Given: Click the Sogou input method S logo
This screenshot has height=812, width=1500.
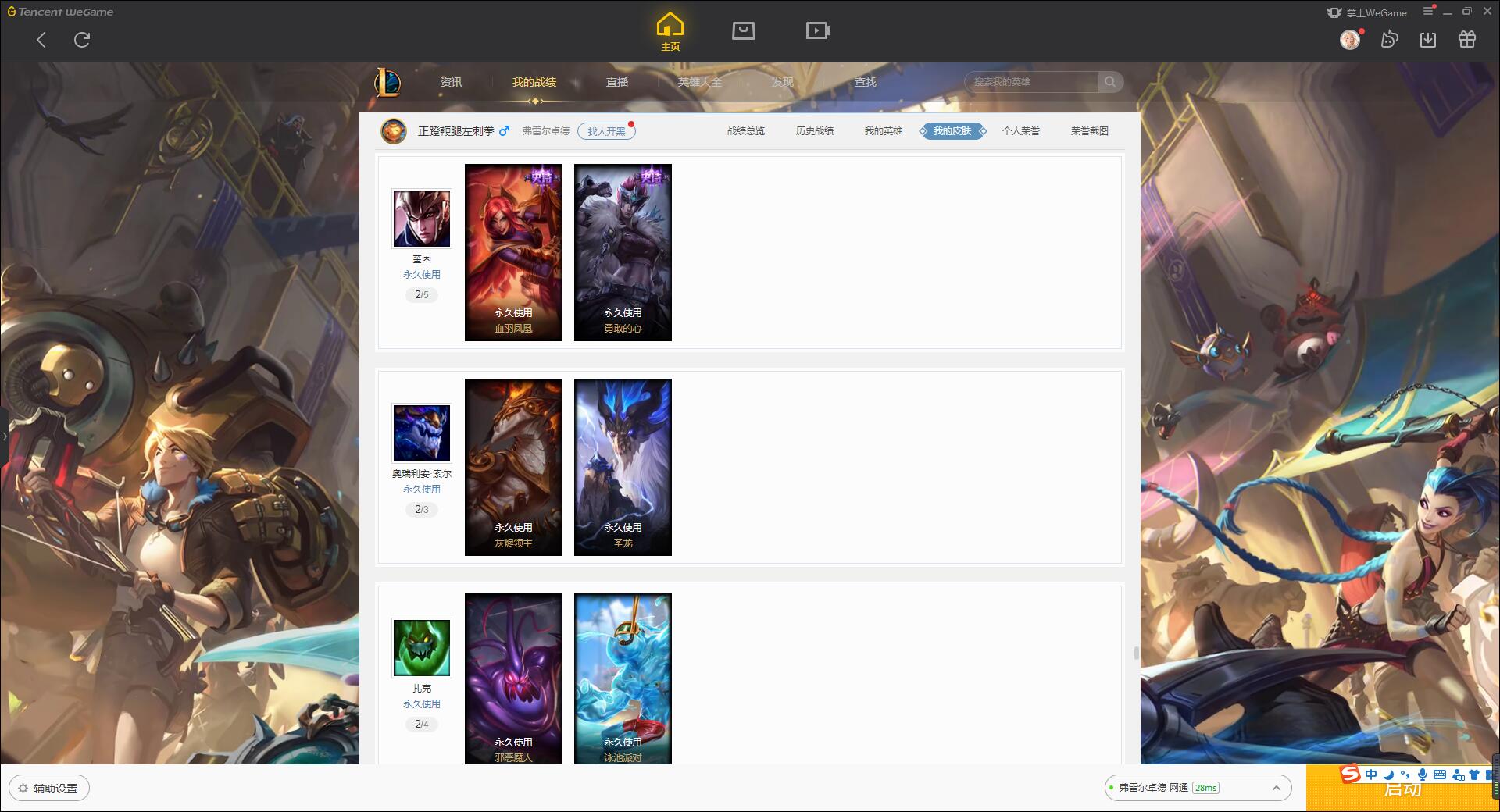Looking at the screenshot, I should 1350,775.
